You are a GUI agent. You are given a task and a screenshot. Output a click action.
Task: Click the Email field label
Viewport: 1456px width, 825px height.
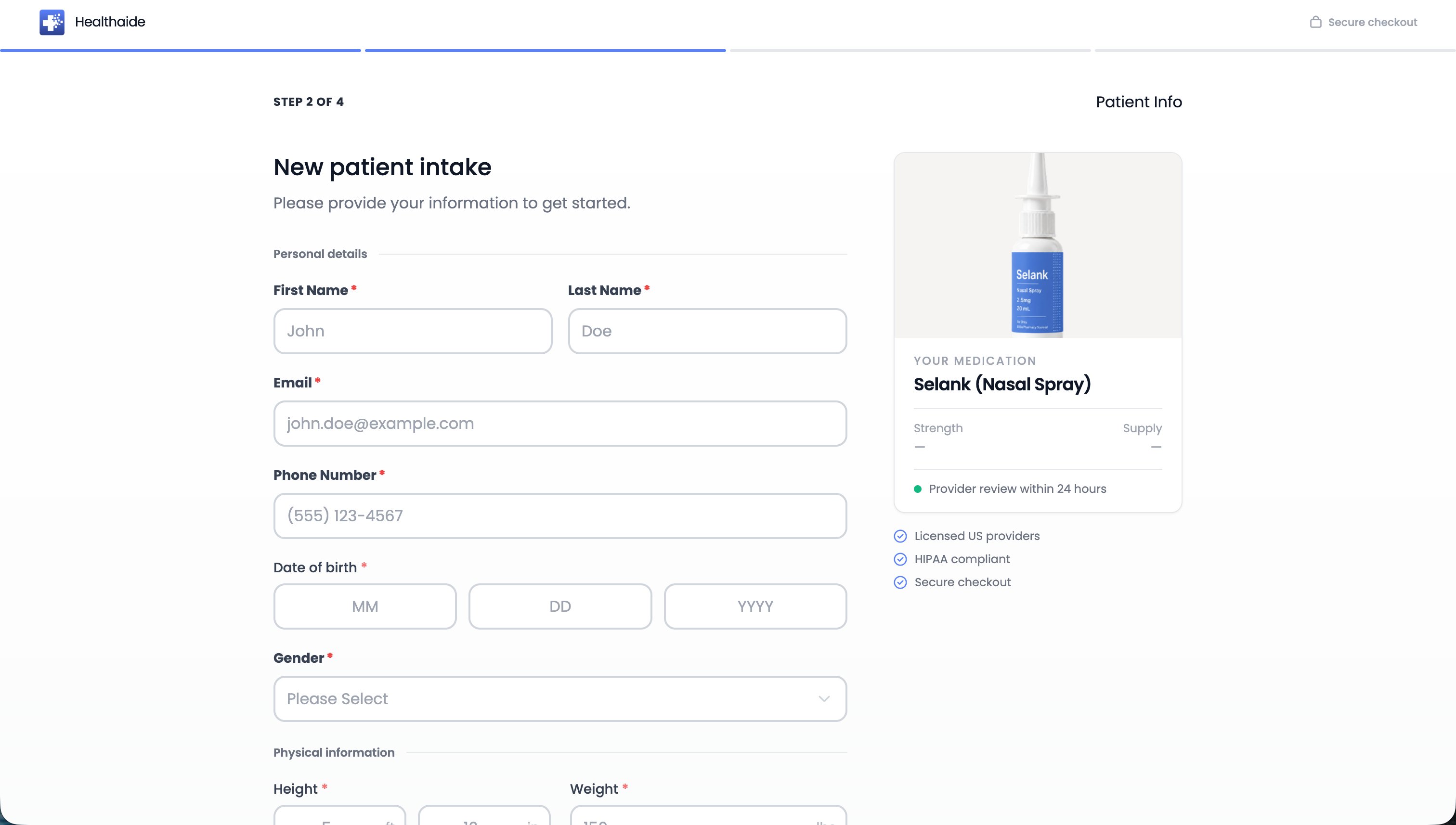pyautogui.click(x=292, y=383)
